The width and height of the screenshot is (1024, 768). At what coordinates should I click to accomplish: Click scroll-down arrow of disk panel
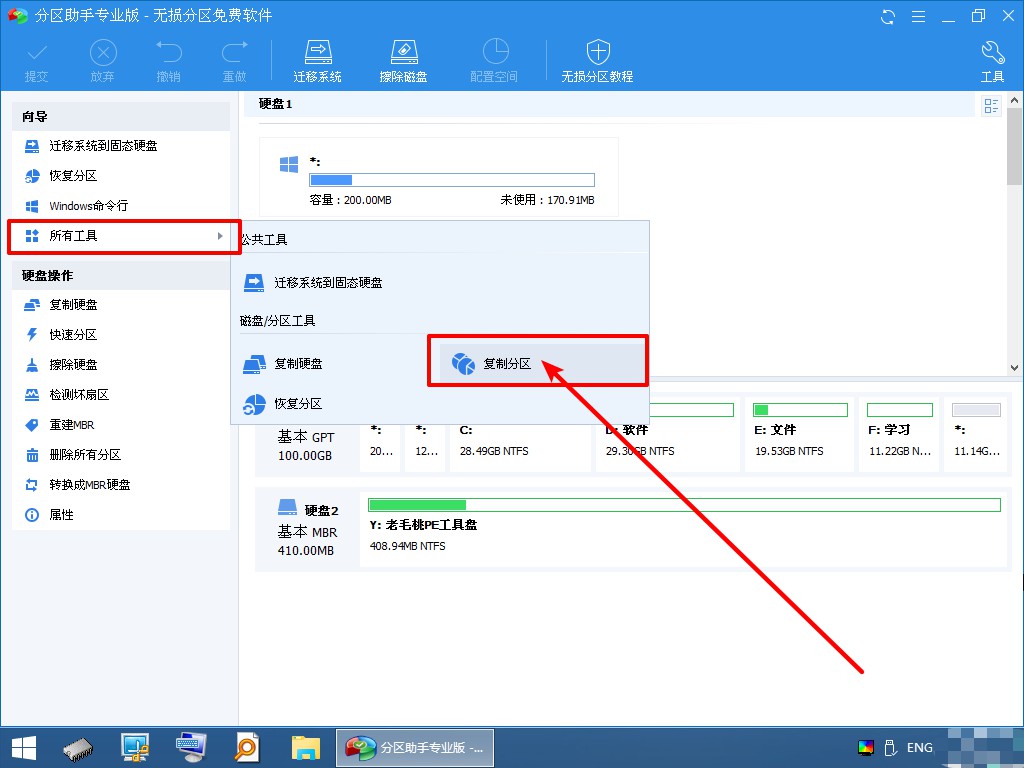[x=1014, y=368]
